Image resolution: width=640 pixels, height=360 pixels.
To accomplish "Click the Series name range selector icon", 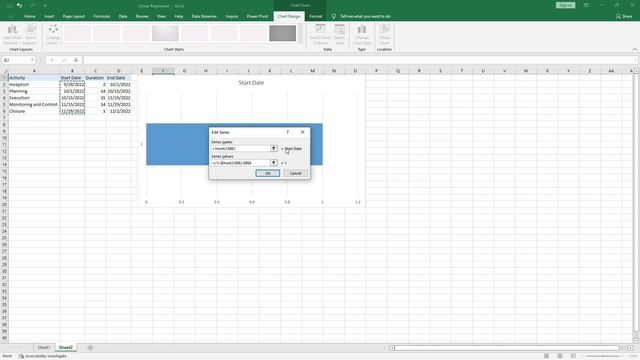I will [x=273, y=149].
